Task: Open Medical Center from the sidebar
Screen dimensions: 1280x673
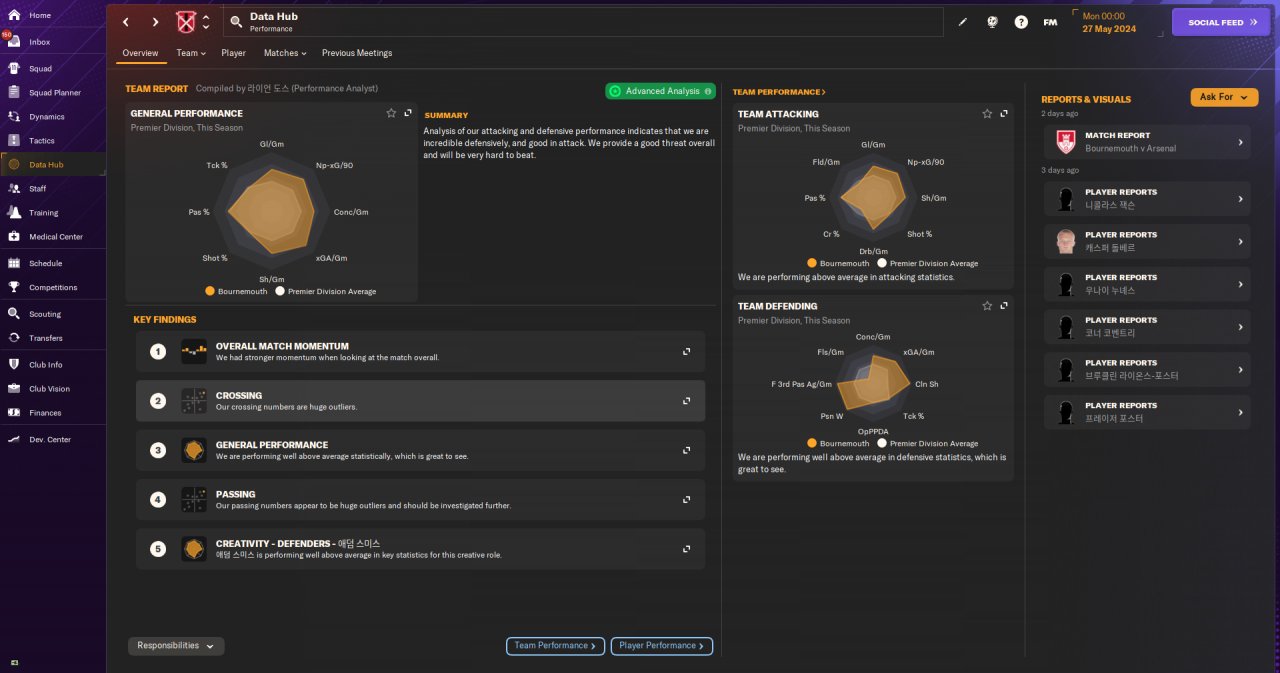Action: coord(55,237)
